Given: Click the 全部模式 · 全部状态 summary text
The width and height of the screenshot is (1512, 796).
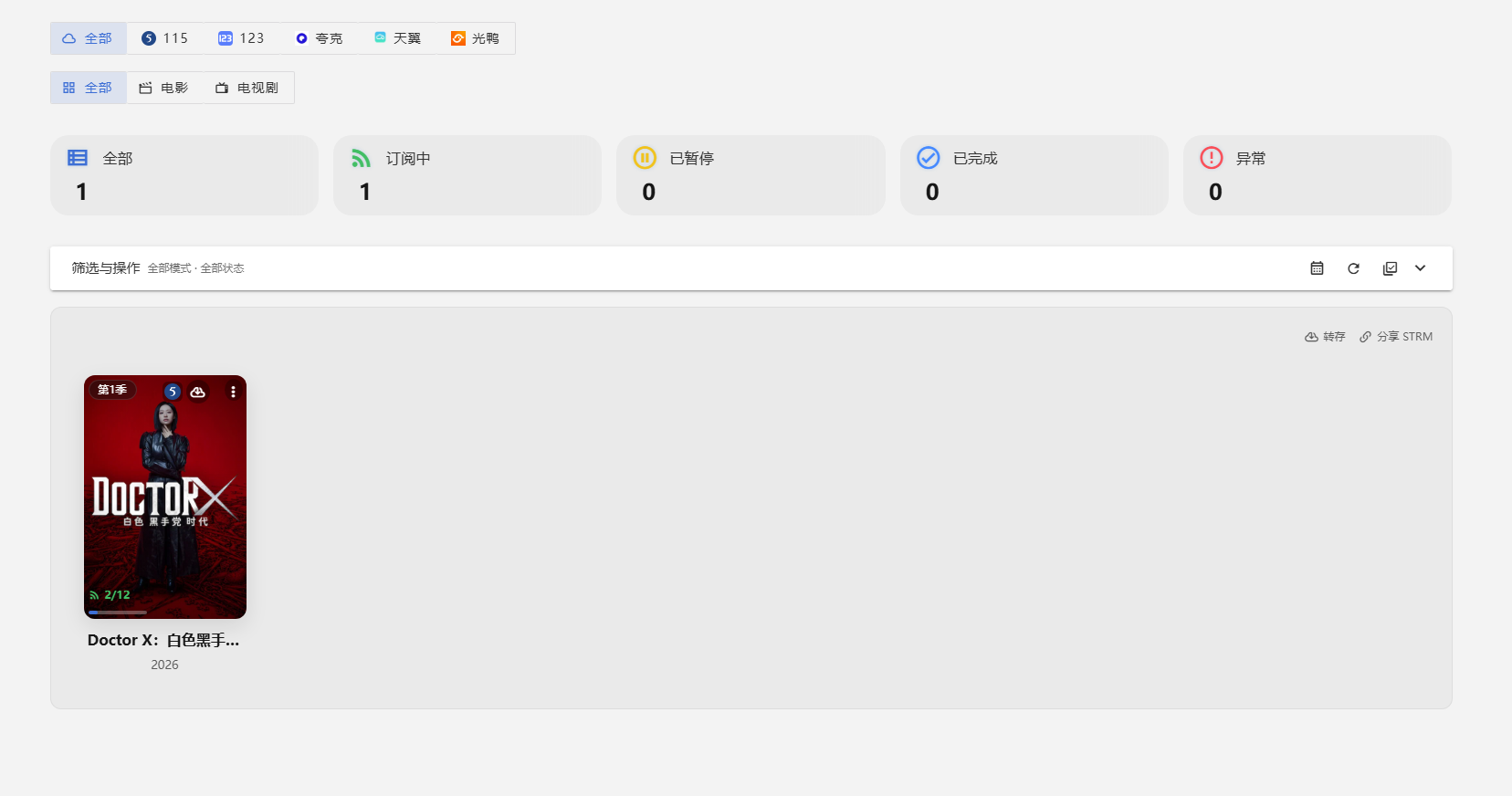Looking at the screenshot, I should point(196,268).
